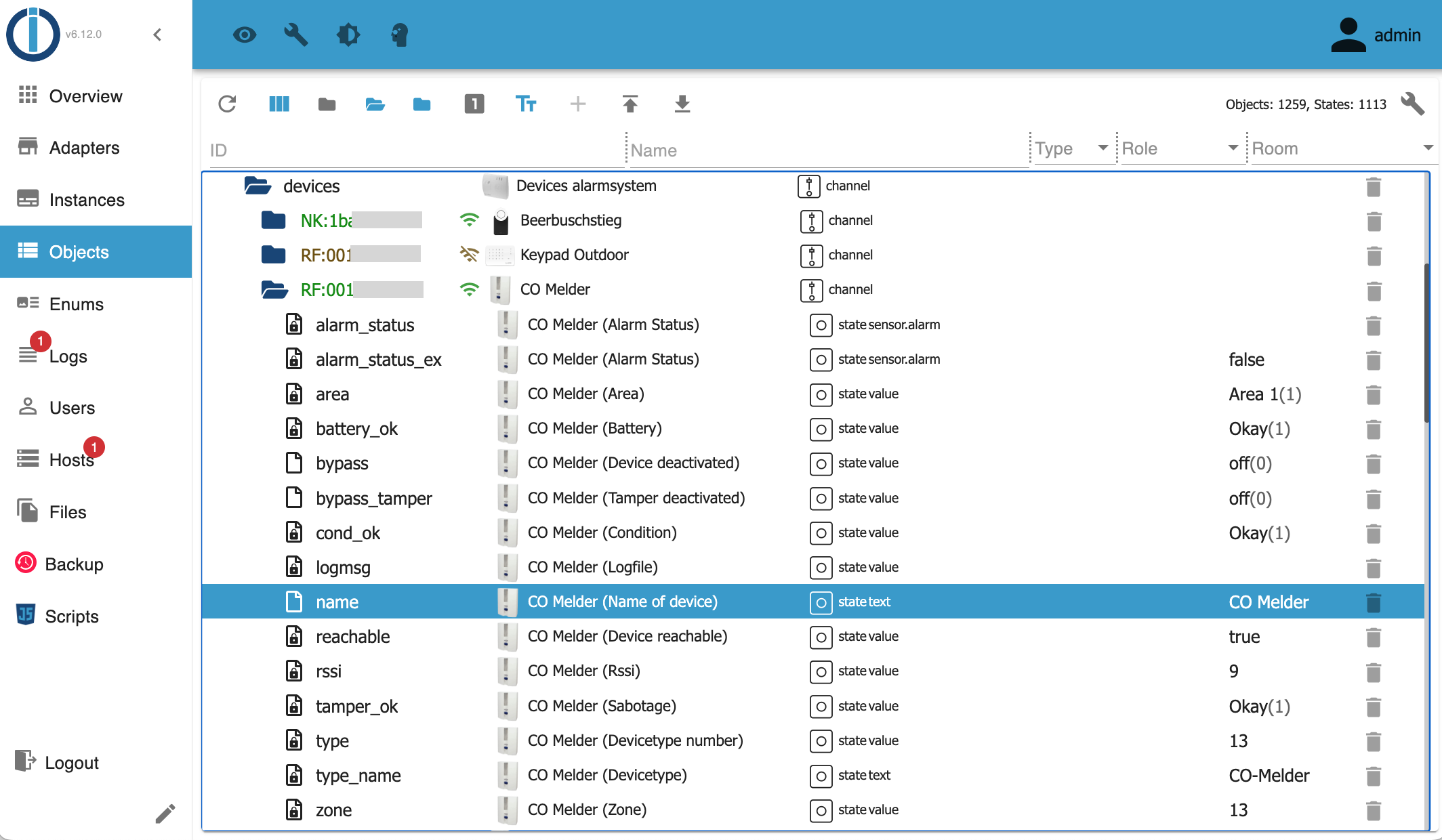This screenshot has width=1442, height=840.
Task: Toggle the expert mode head icon
Action: click(x=400, y=35)
